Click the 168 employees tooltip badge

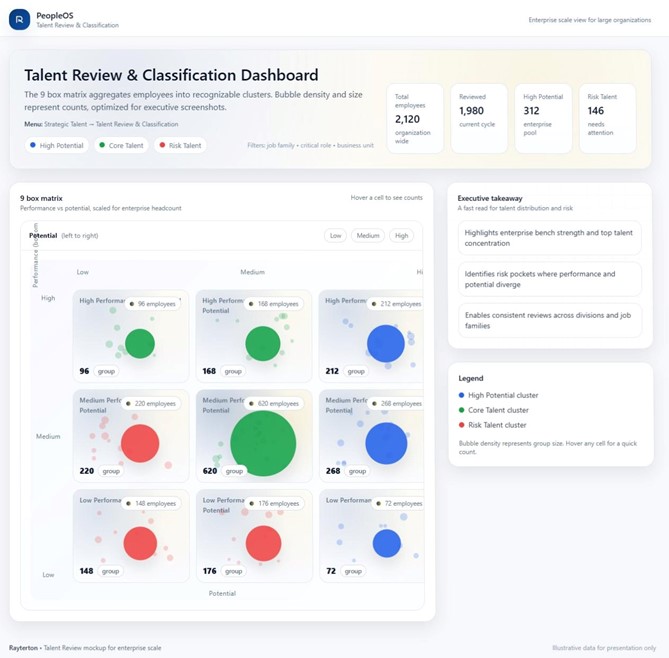275,304
